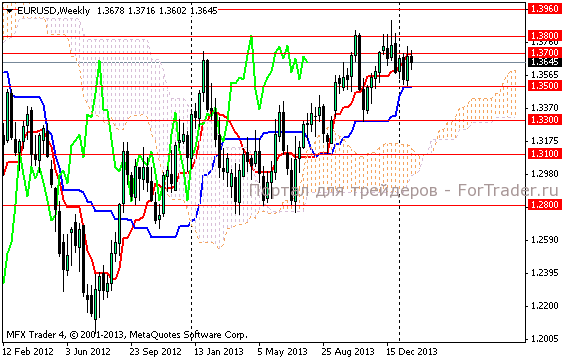The image size is (565, 360).
Task: Click the OHLC values 1.3678 1.3716 1.3602 1.3645
Action: pyautogui.click(x=157, y=11)
